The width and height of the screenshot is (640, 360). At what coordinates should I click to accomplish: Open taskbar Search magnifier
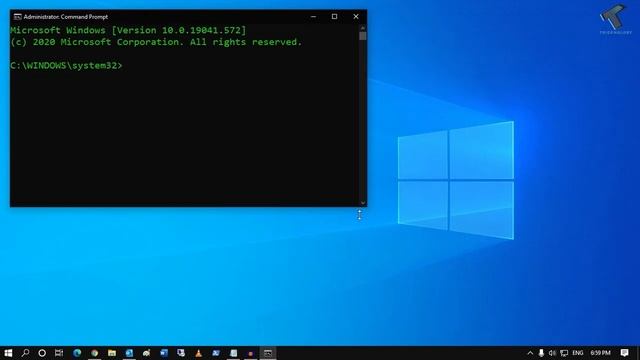pos(25,353)
